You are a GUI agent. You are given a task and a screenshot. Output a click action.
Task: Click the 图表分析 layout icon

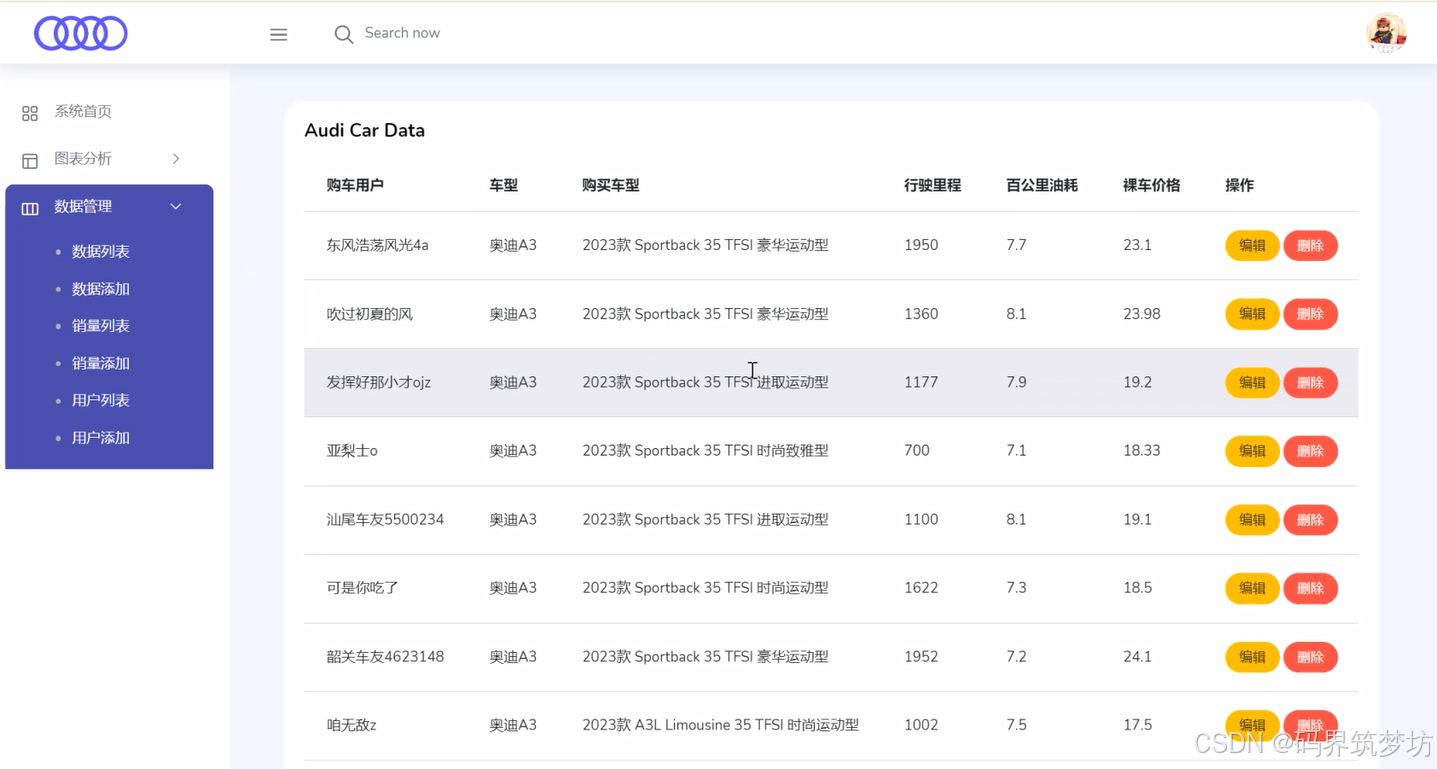[x=30, y=160]
